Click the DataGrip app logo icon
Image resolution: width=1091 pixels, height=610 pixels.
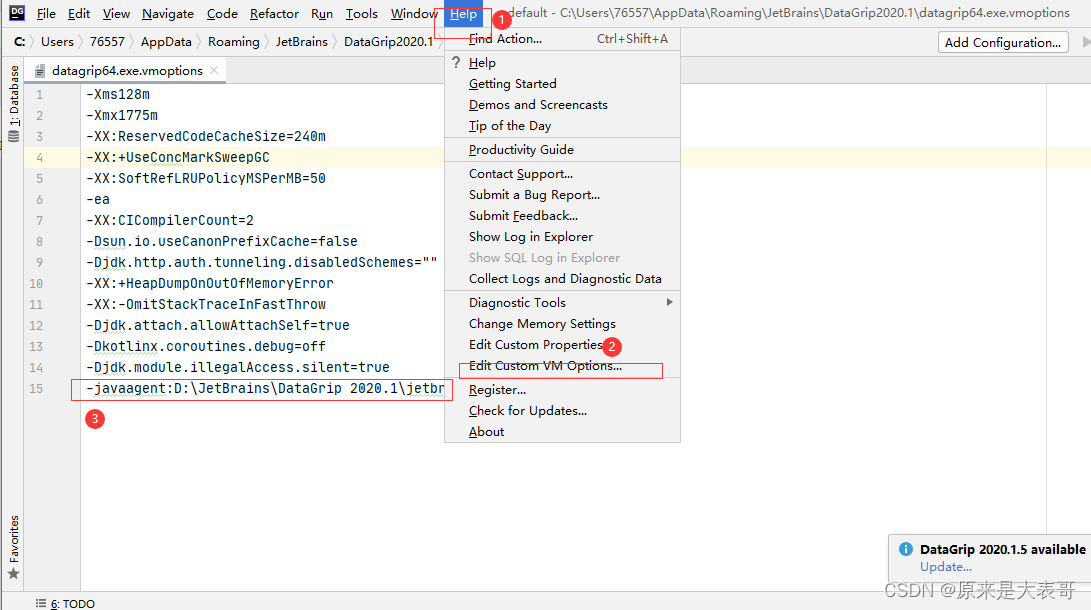(17, 13)
